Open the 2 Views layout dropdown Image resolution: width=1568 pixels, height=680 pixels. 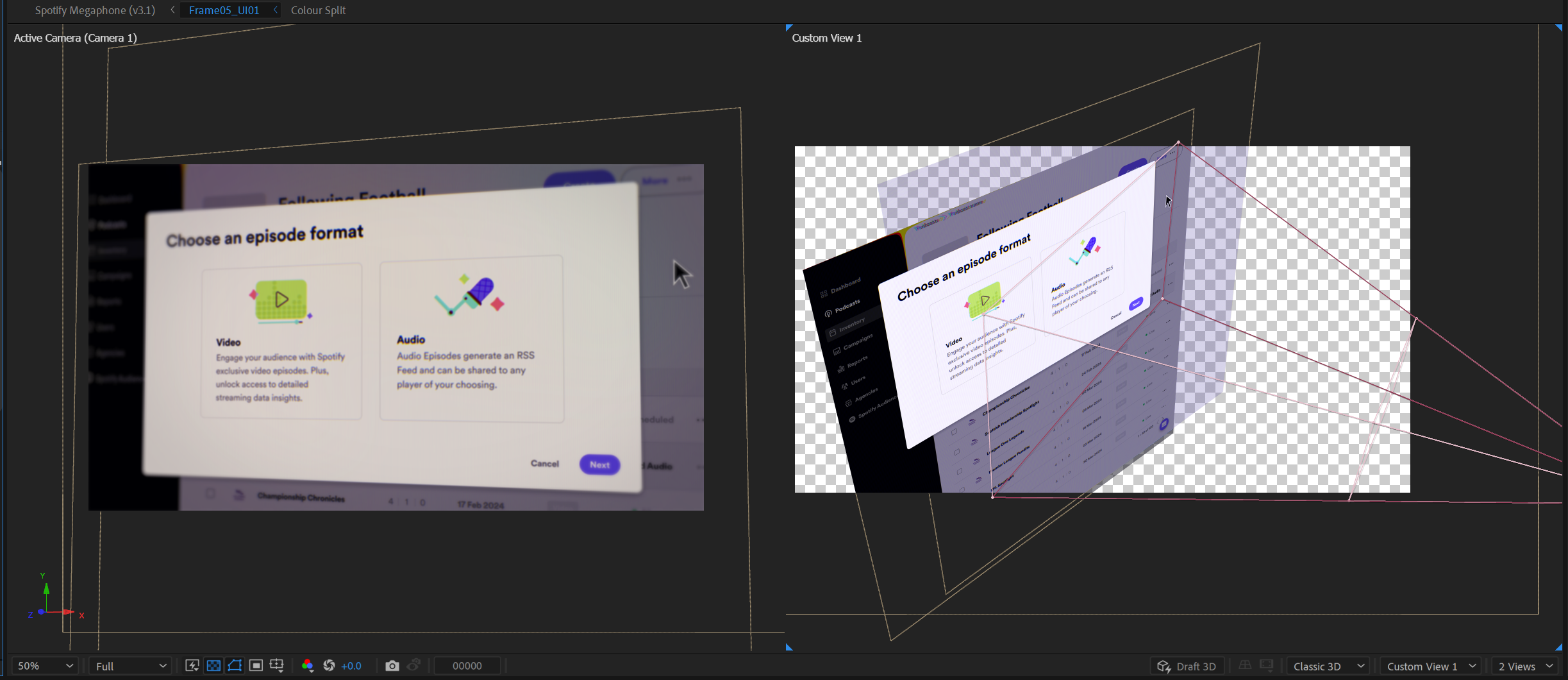pos(1524,666)
